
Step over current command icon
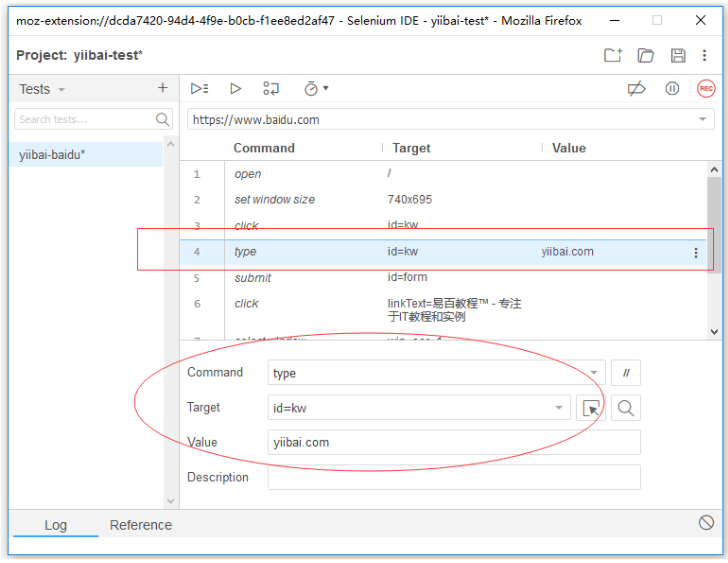tap(271, 88)
